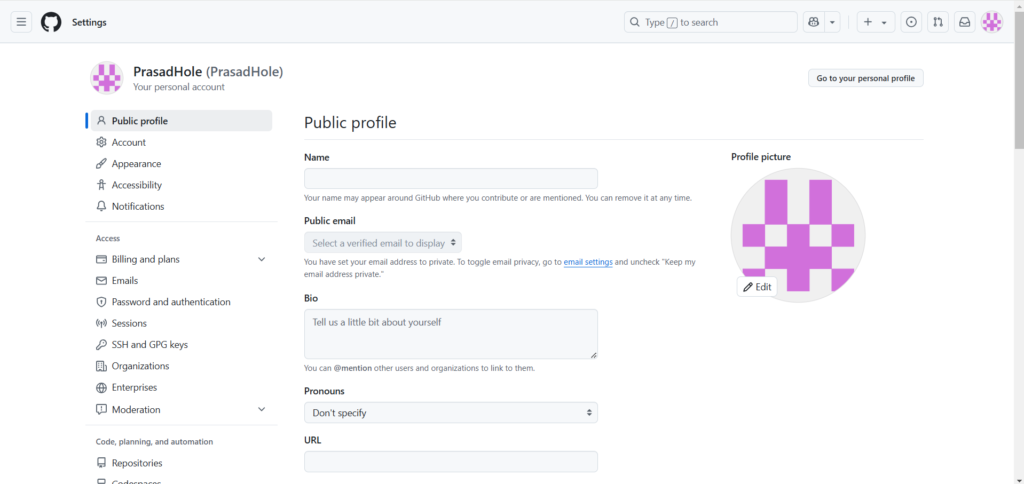The height and width of the screenshot is (484, 1024).
Task: Click the Moderation report icon
Action: click(x=101, y=410)
